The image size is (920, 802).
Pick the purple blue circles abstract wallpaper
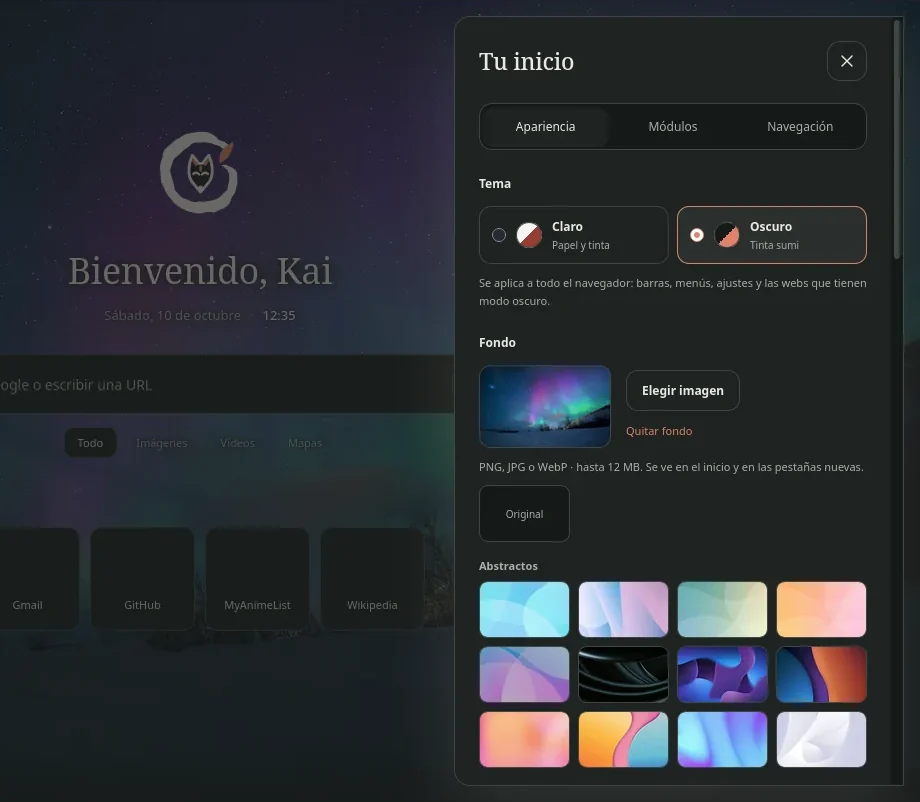[524, 675]
